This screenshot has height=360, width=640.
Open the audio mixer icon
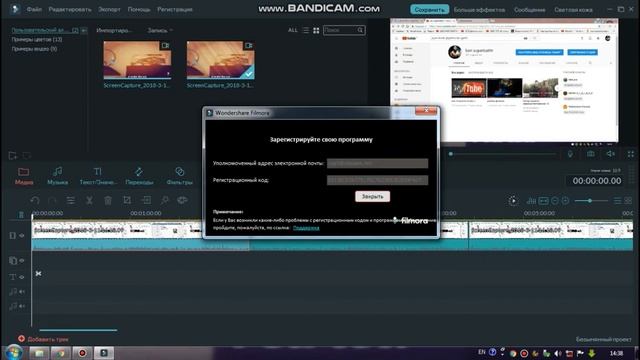(x=531, y=200)
